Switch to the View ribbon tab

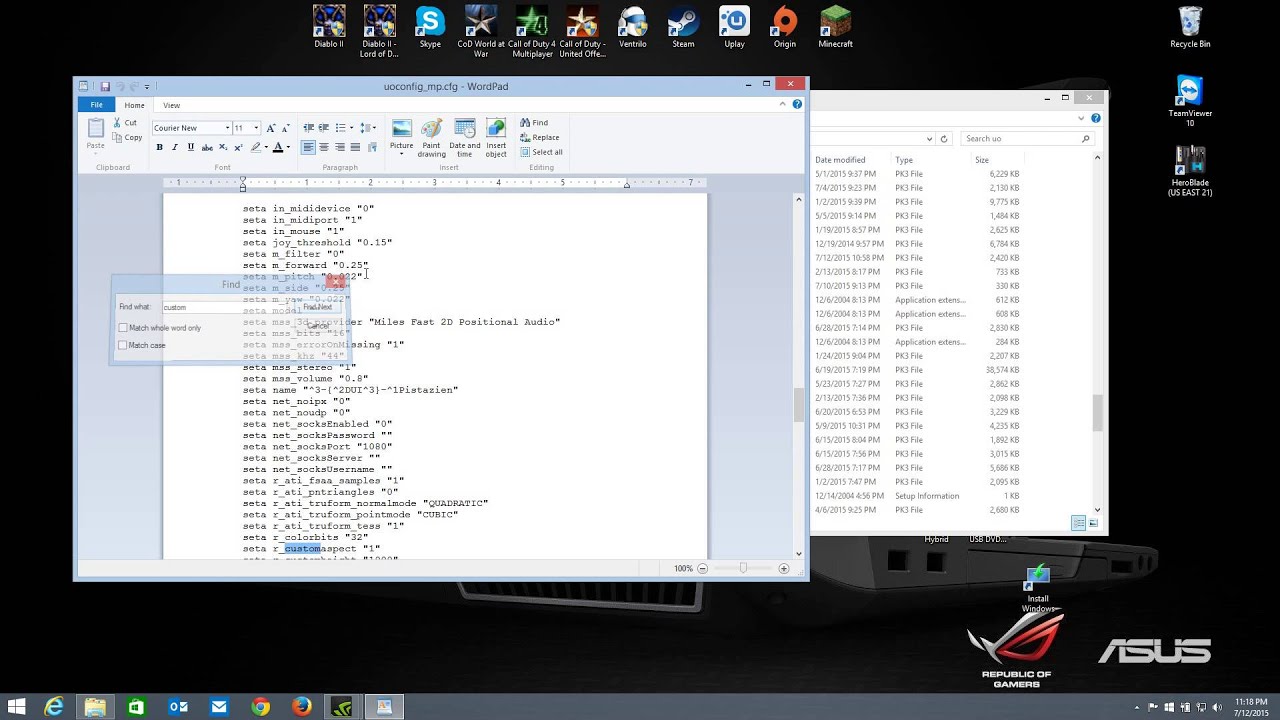point(172,105)
